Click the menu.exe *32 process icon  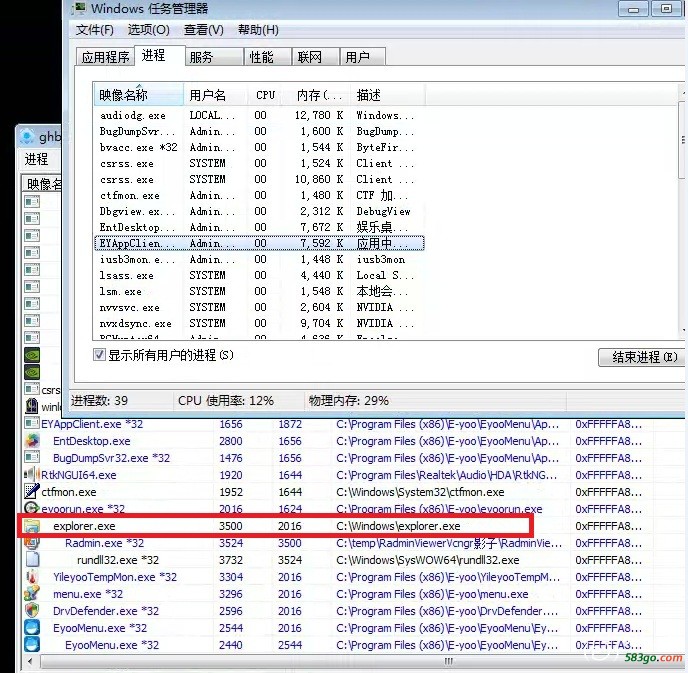pos(32,594)
